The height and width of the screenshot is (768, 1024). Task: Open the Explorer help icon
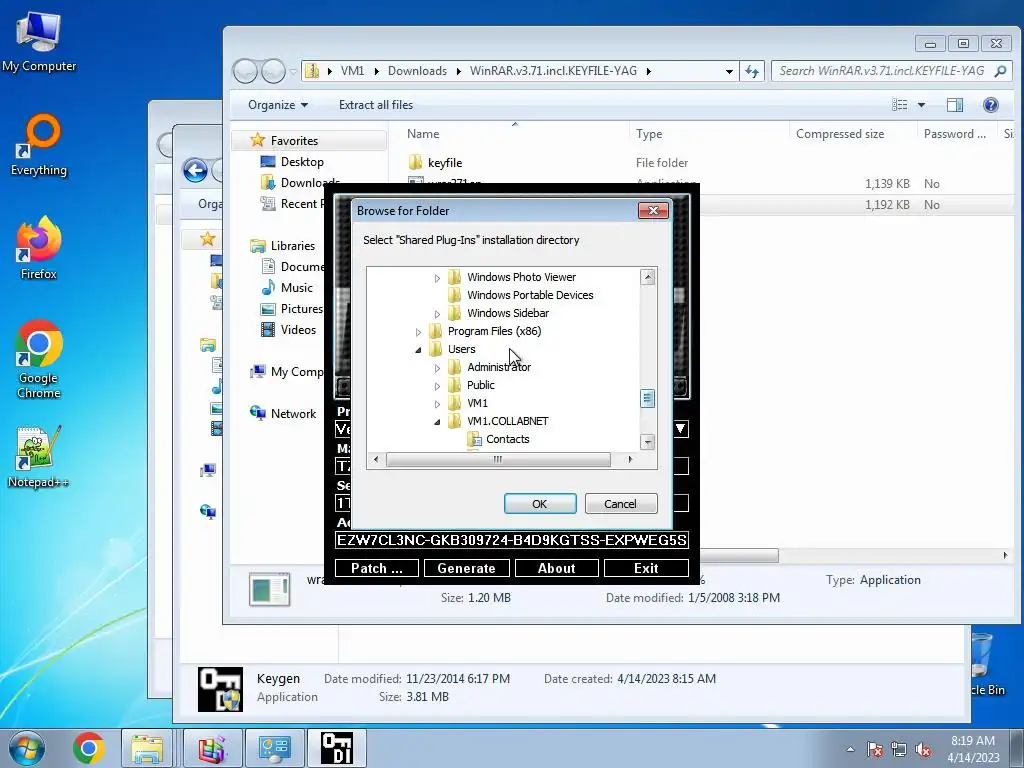click(991, 105)
